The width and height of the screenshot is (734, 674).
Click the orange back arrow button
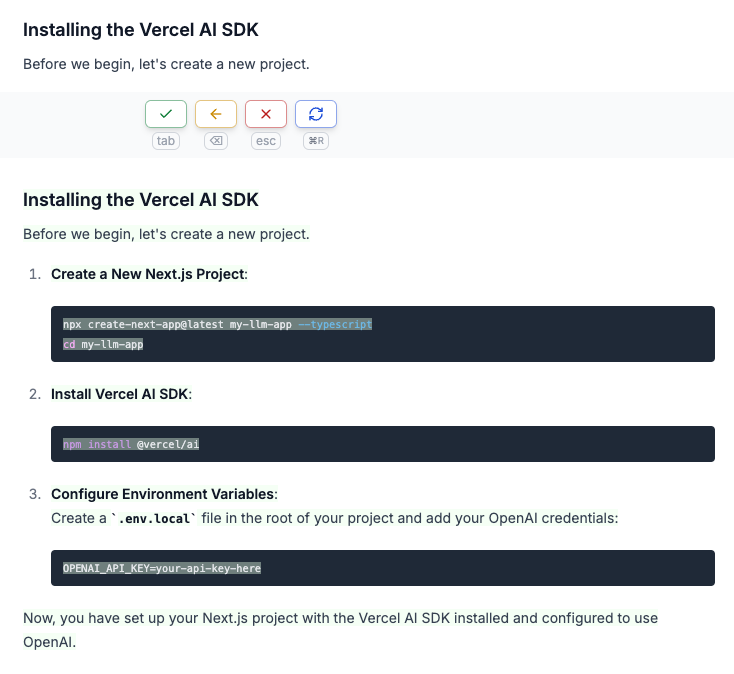coord(216,114)
